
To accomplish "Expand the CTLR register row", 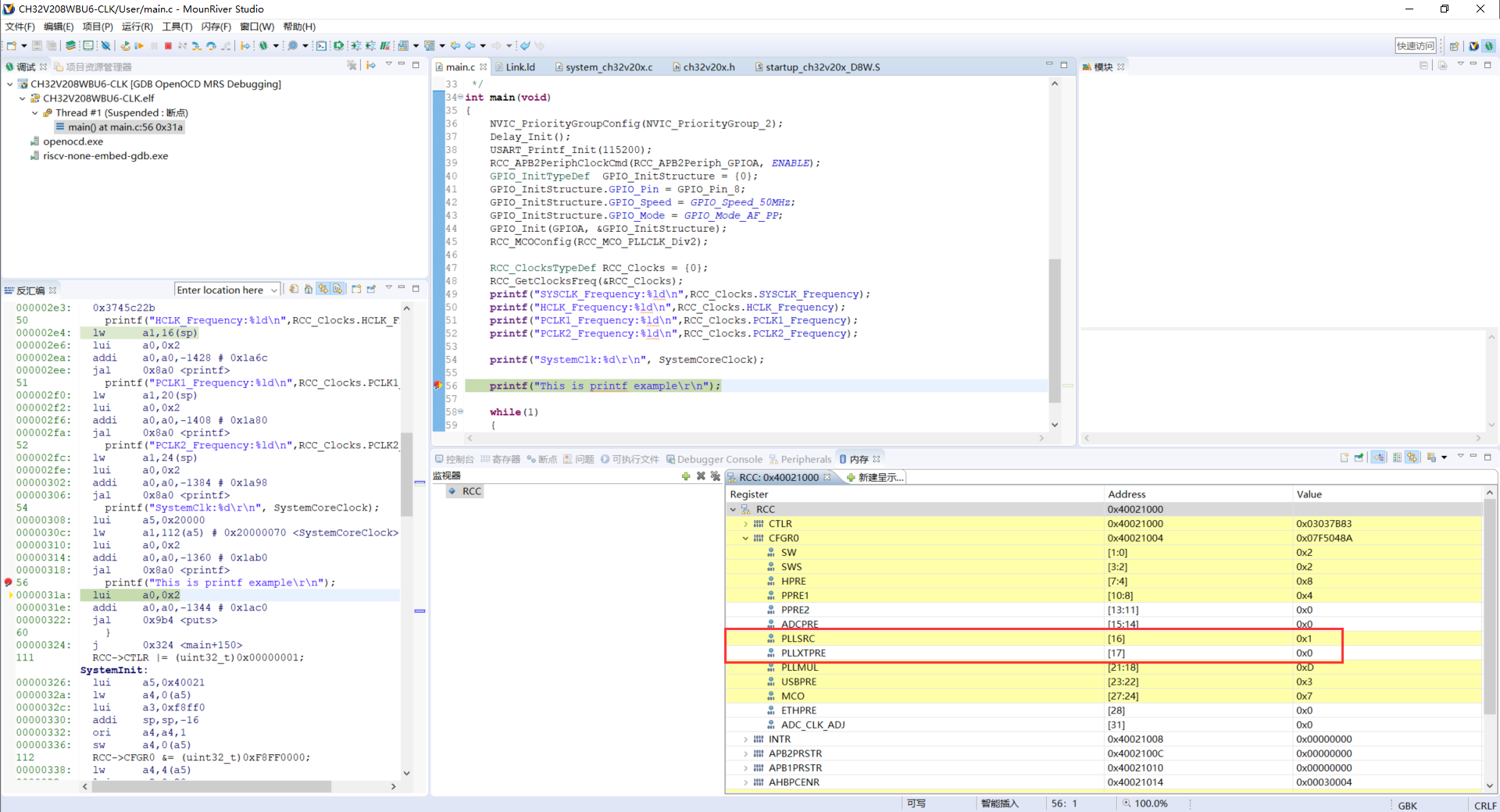I will point(745,524).
